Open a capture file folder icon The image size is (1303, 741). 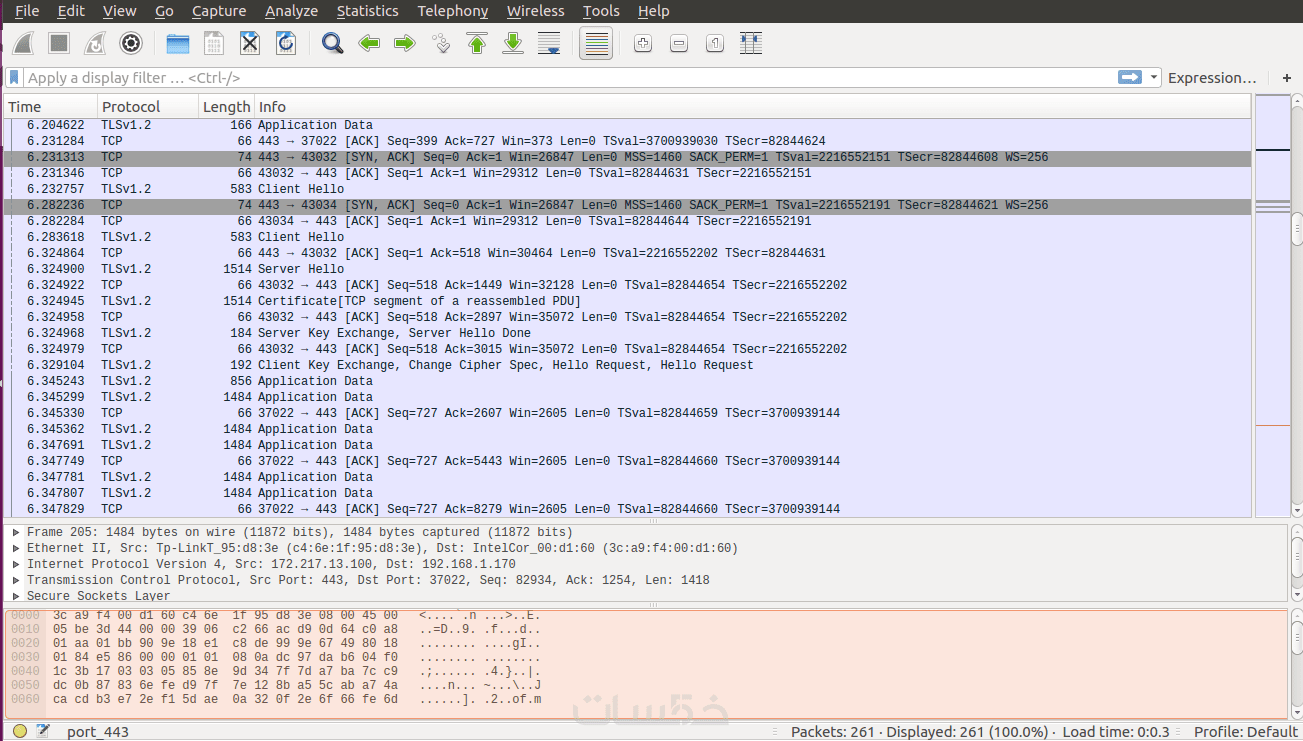(x=178, y=43)
